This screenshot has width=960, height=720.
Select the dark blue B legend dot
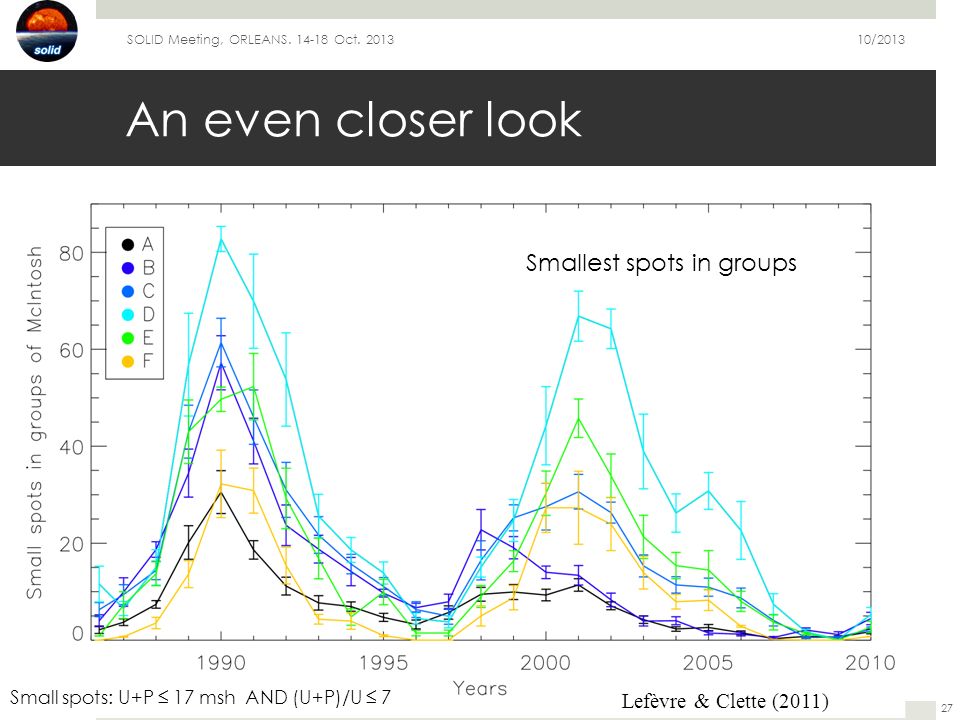128,268
